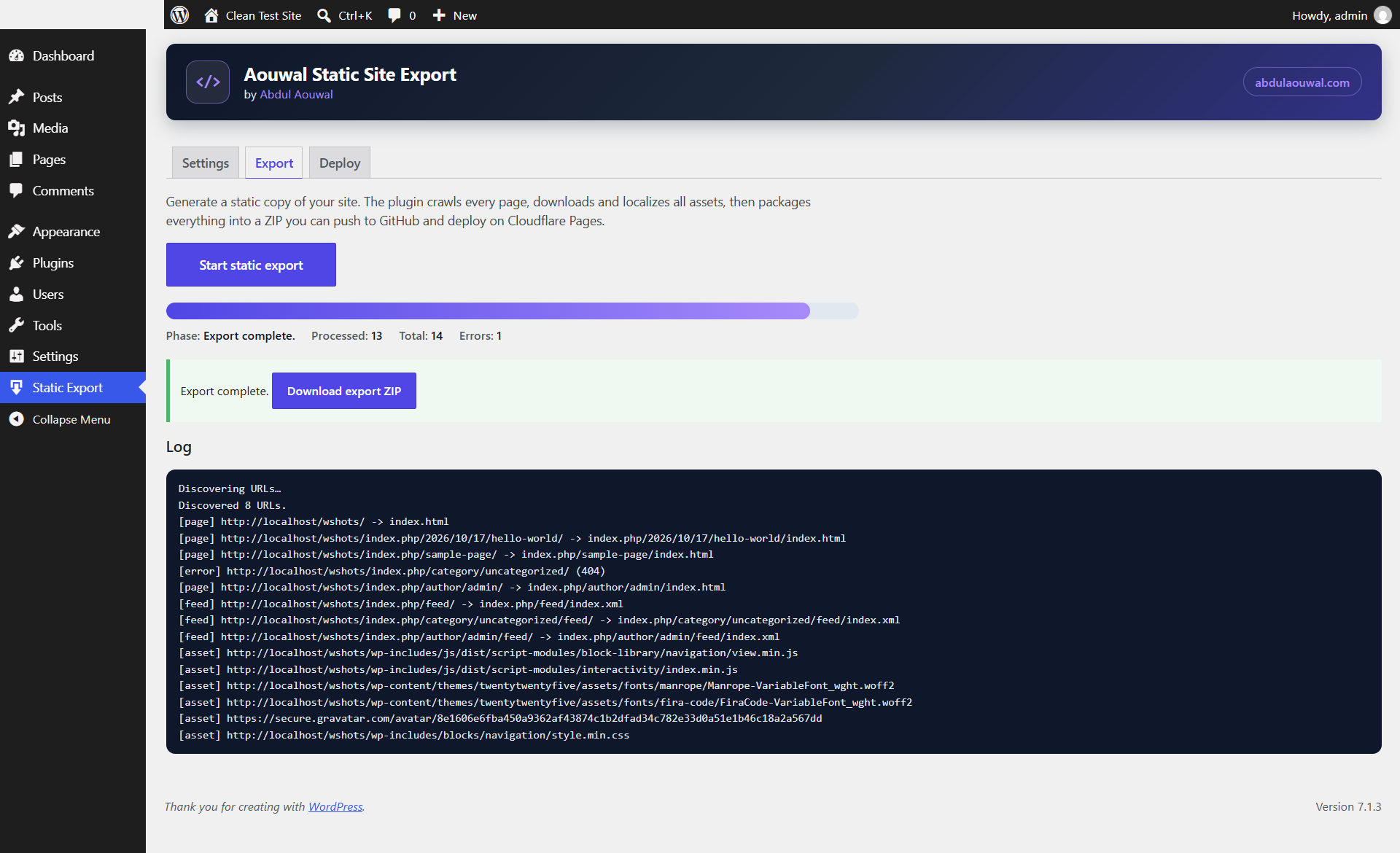Viewport: 1400px width, 853px height.
Task: Start the static export
Action: pos(251,265)
